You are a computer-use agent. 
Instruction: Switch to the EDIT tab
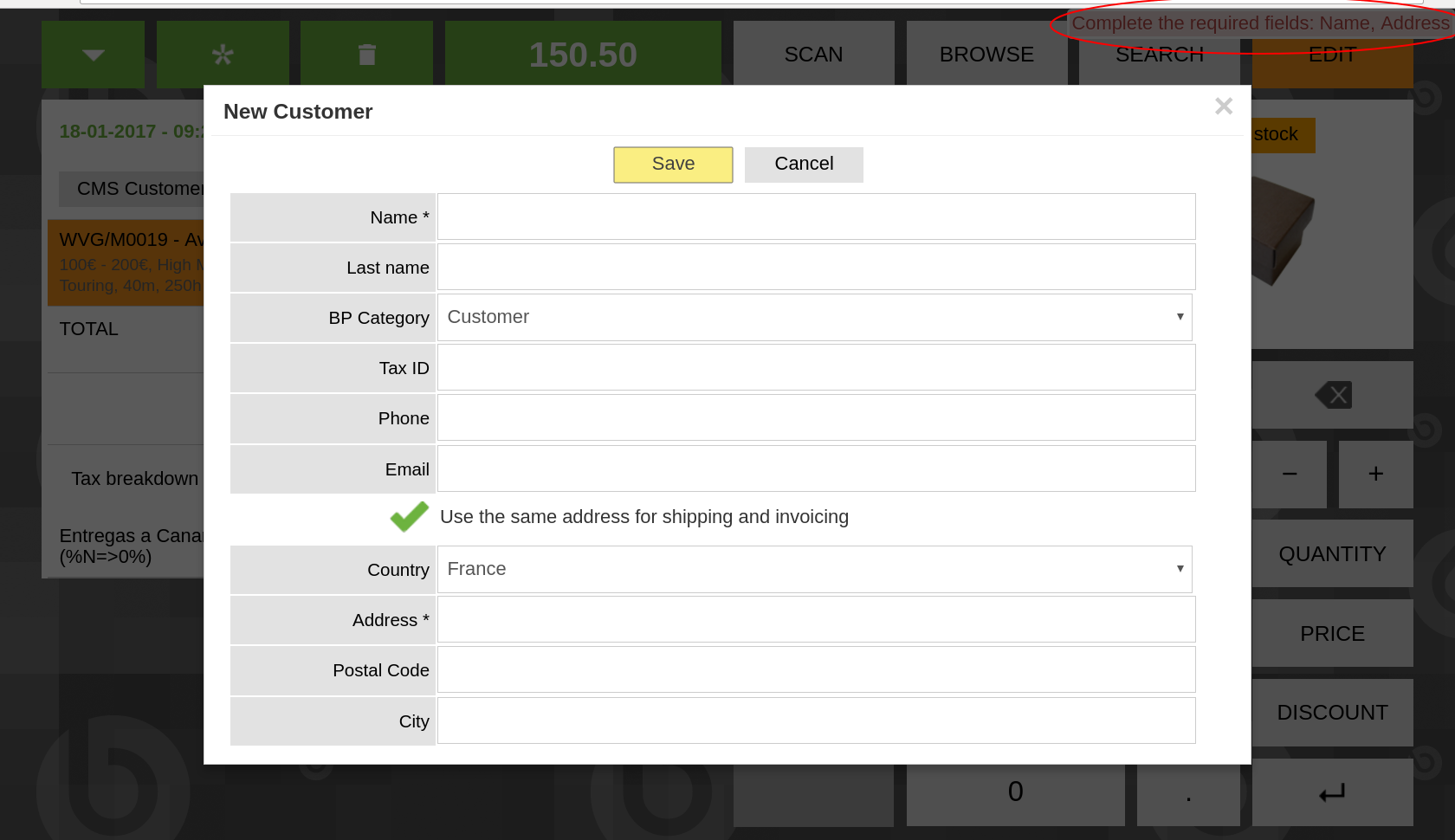point(1332,54)
